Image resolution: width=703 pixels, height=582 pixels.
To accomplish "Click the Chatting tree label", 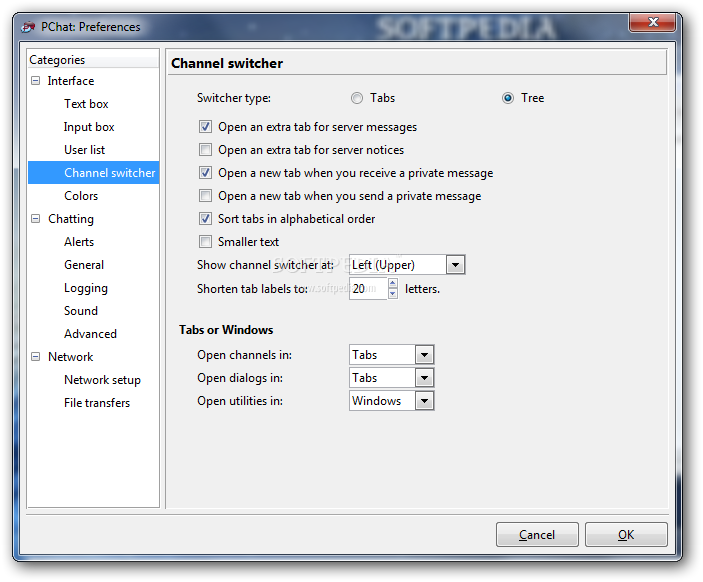I will 71,219.
